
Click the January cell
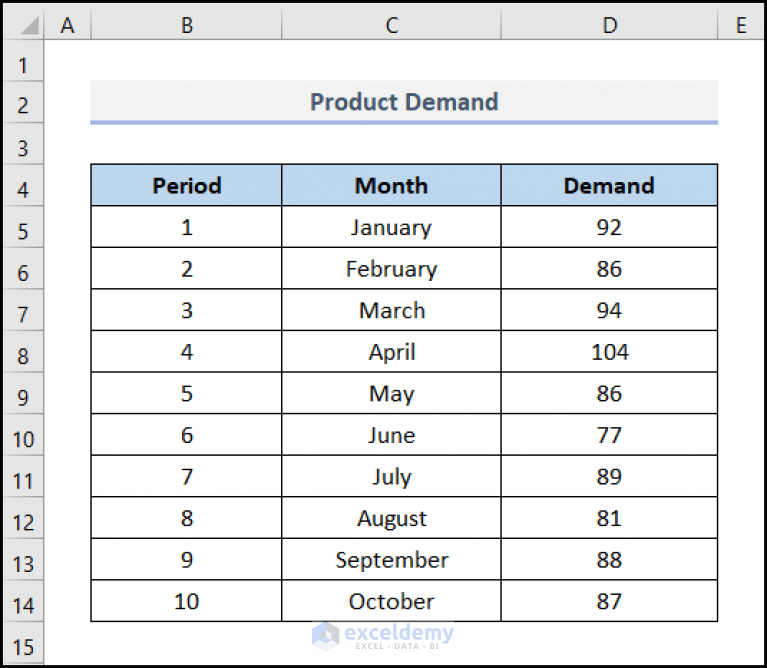391,227
